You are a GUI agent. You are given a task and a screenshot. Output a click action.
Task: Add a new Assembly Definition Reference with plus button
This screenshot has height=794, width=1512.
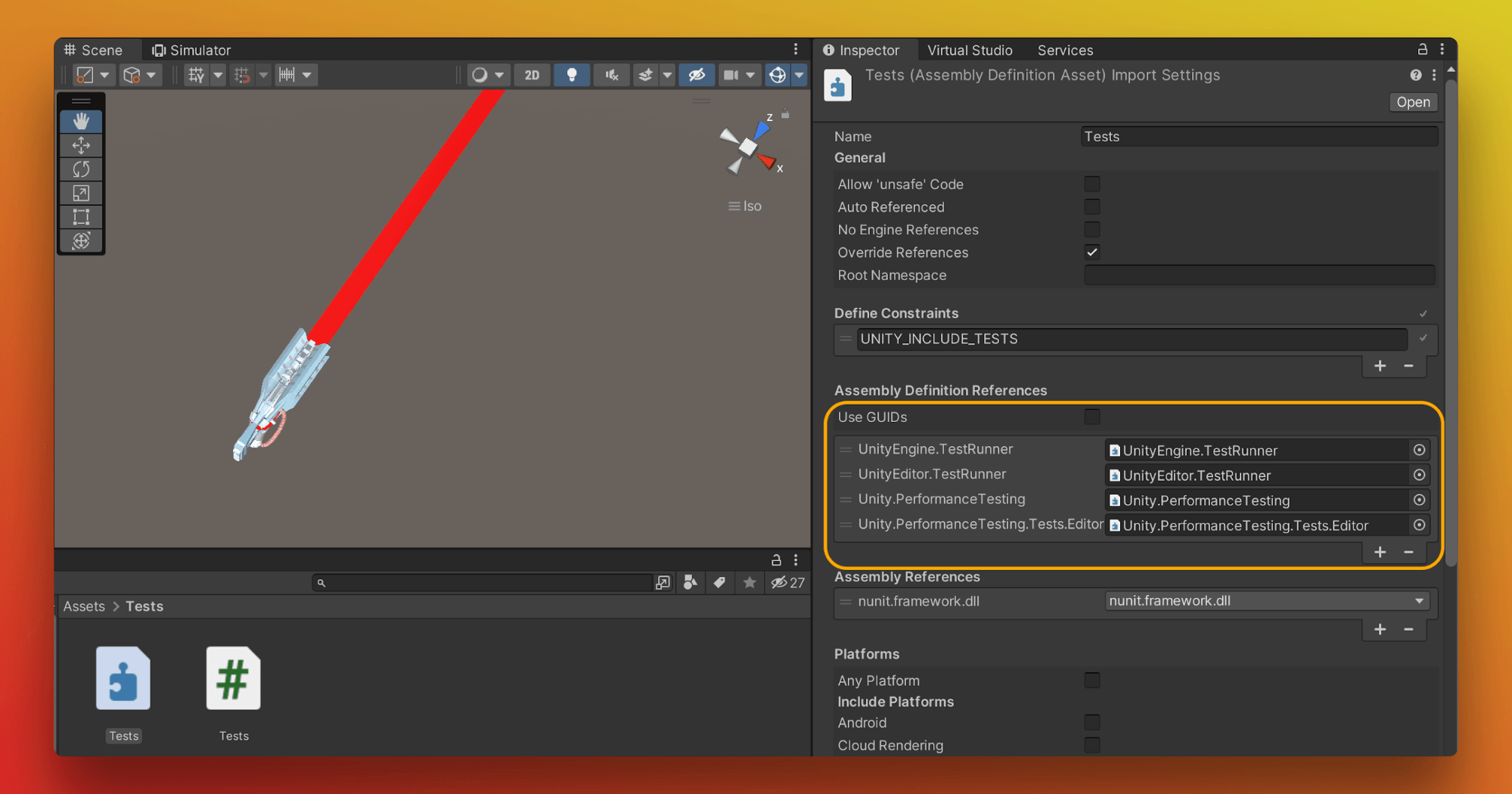tap(1379, 552)
